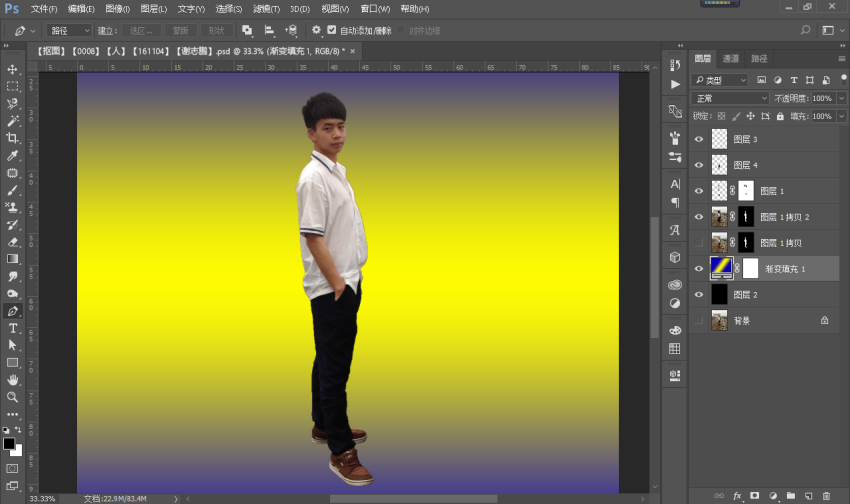Activate the Zoom tool
Image resolution: width=850 pixels, height=504 pixels.
13,397
